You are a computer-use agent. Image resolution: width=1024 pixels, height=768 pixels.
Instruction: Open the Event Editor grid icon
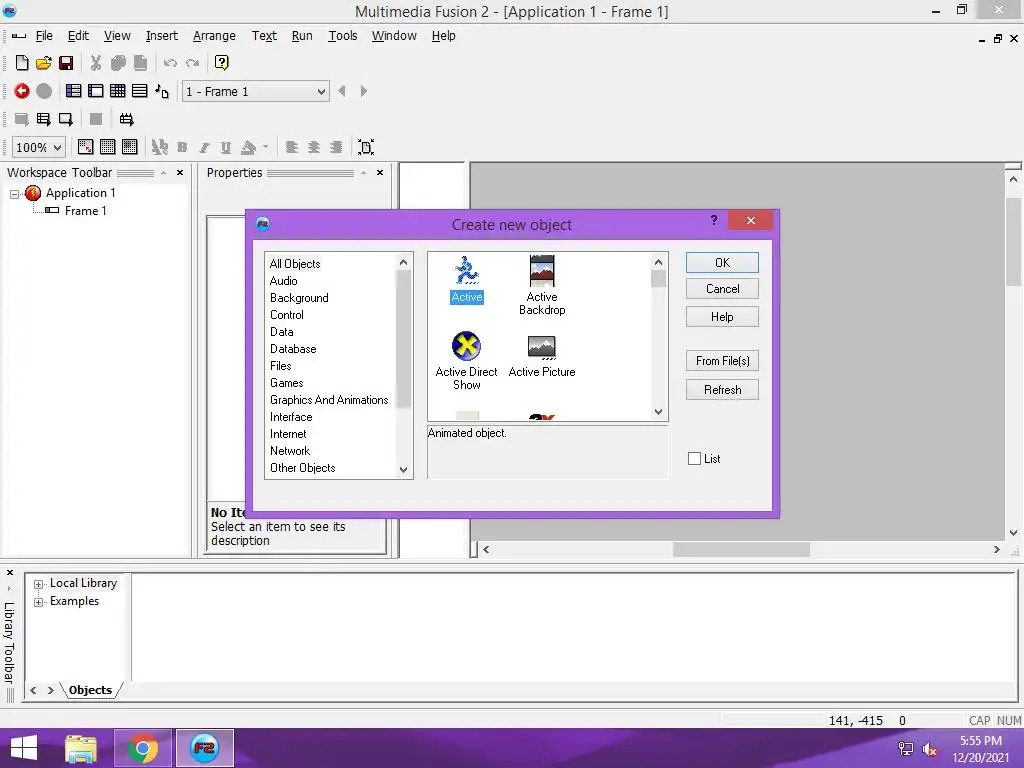(118, 91)
